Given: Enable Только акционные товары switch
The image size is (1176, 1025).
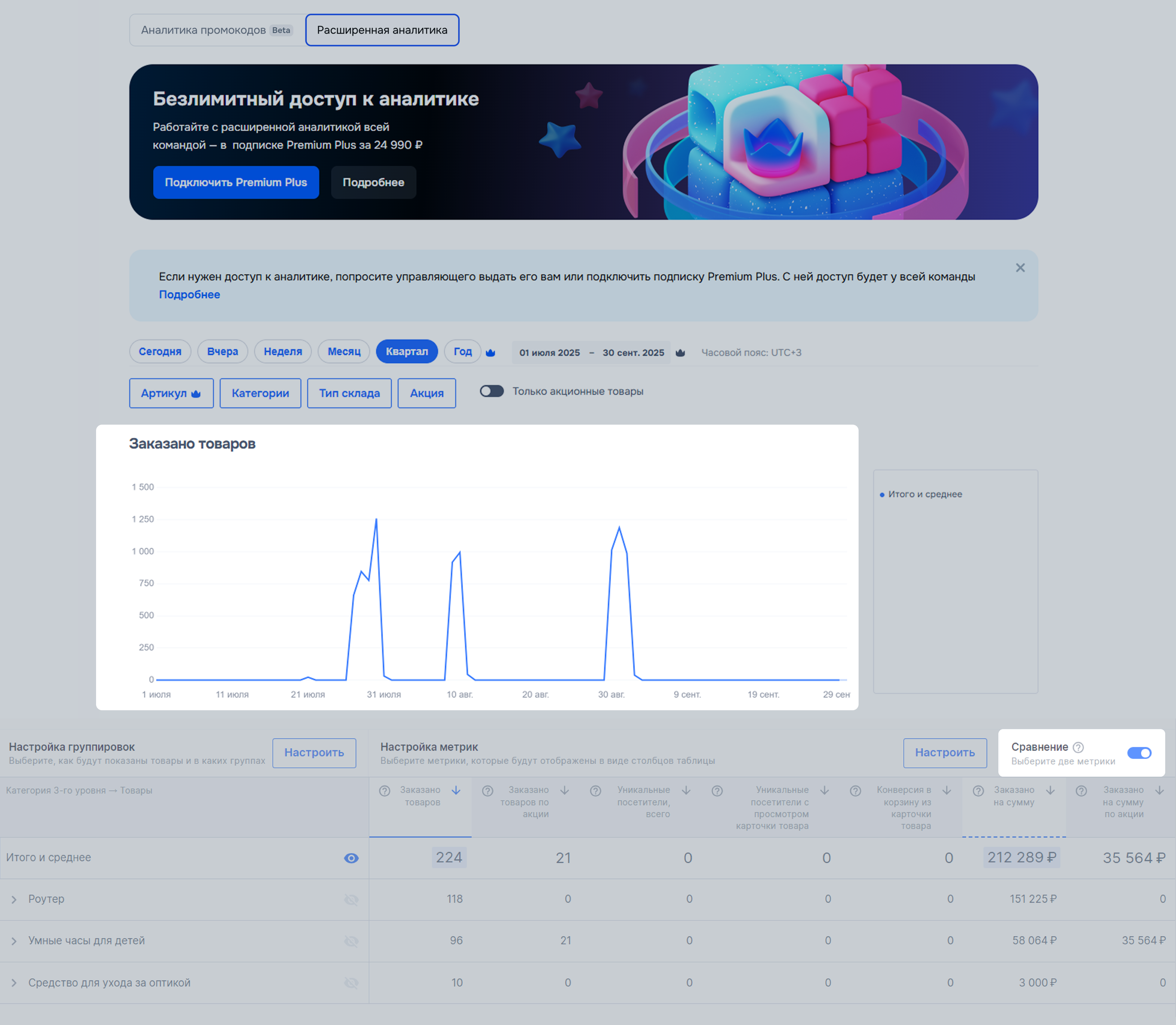Looking at the screenshot, I should [491, 391].
